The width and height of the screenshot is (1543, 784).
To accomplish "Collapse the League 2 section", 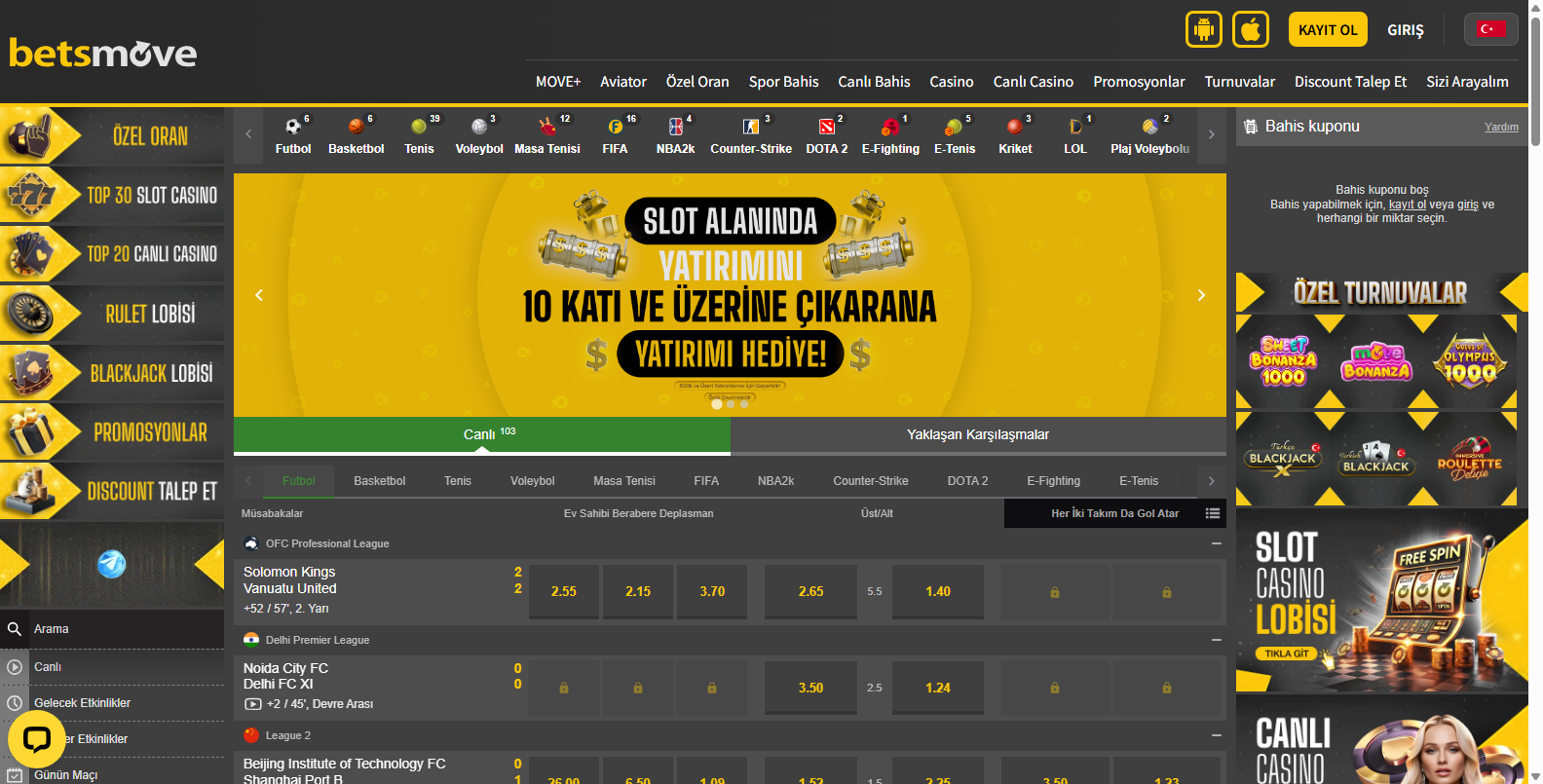I will [x=1216, y=735].
